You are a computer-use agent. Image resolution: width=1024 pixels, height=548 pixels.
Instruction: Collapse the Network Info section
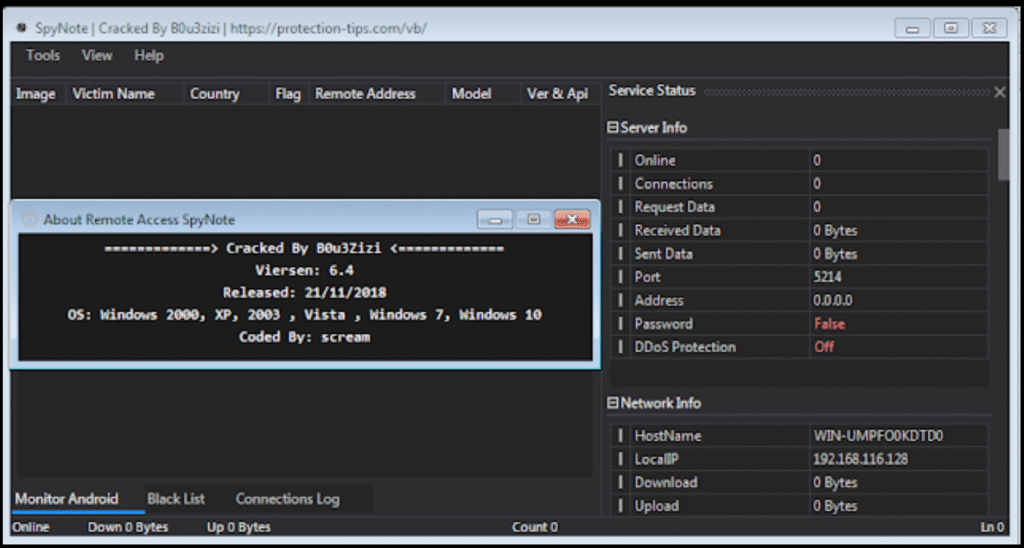coord(613,403)
